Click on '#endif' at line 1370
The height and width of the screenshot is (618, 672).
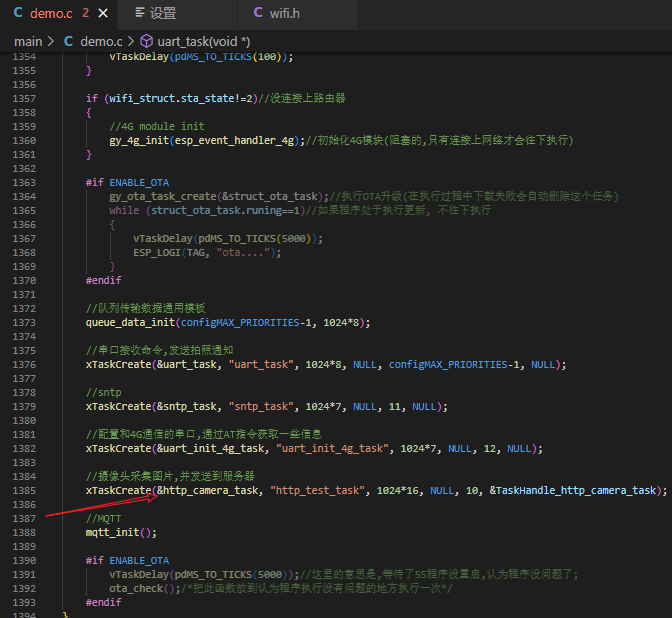coord(103,280)
